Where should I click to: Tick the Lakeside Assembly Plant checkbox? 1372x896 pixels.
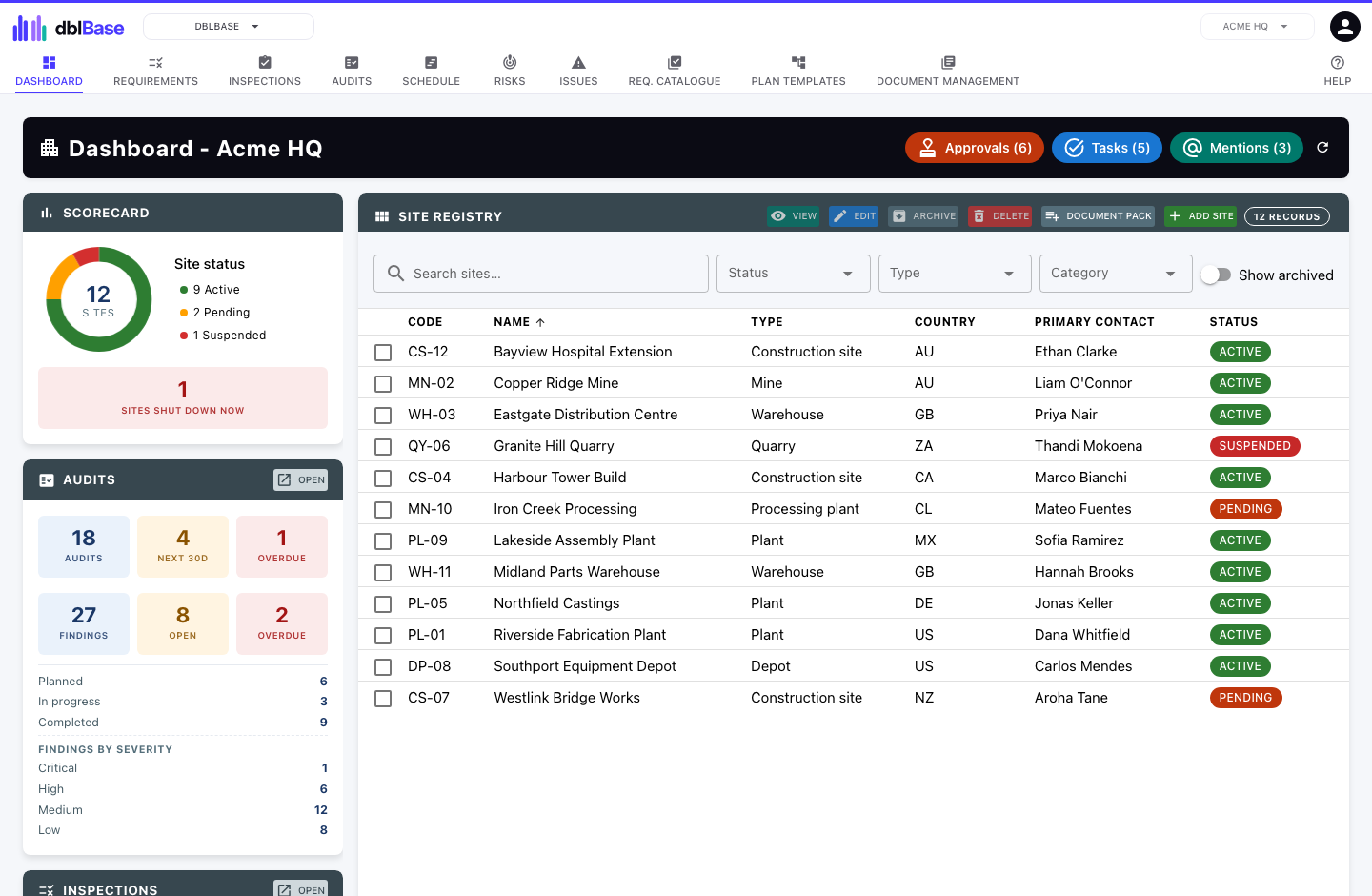pyautogui.click(x=383, y=541)
